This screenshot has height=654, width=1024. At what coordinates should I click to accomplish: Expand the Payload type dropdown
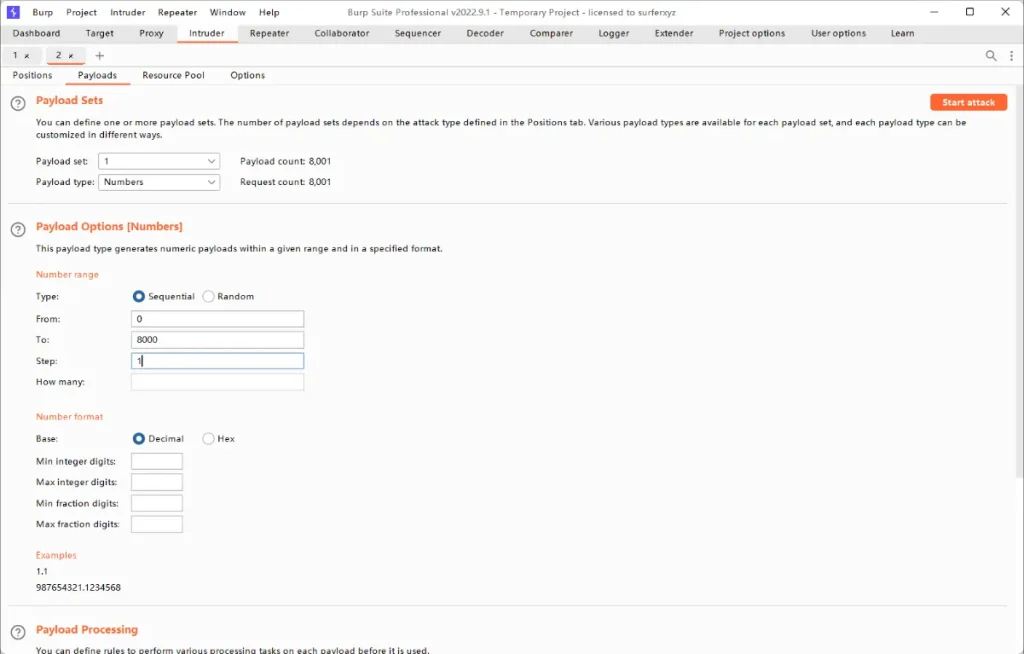[159, 182]
